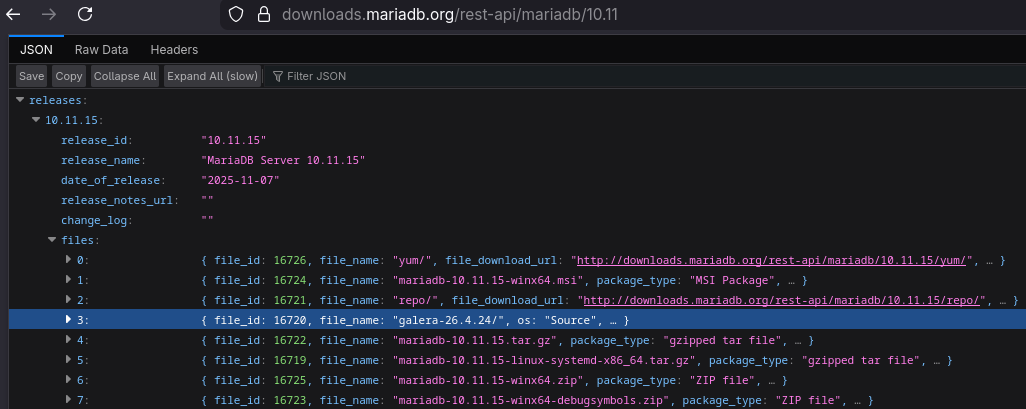Click the URL address bar

click(x=600, y=15)
